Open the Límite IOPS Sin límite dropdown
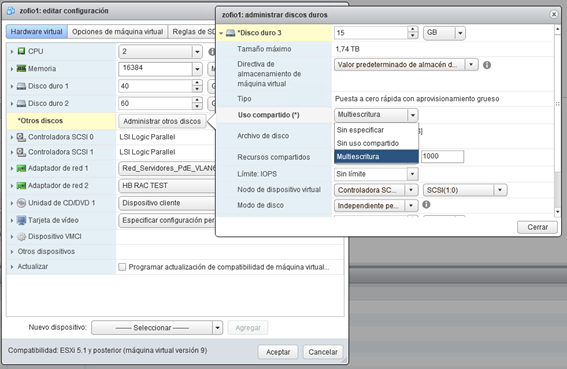The width and height of the screenshot is (567, 369). pyautogui.click(x=412, y=174)
